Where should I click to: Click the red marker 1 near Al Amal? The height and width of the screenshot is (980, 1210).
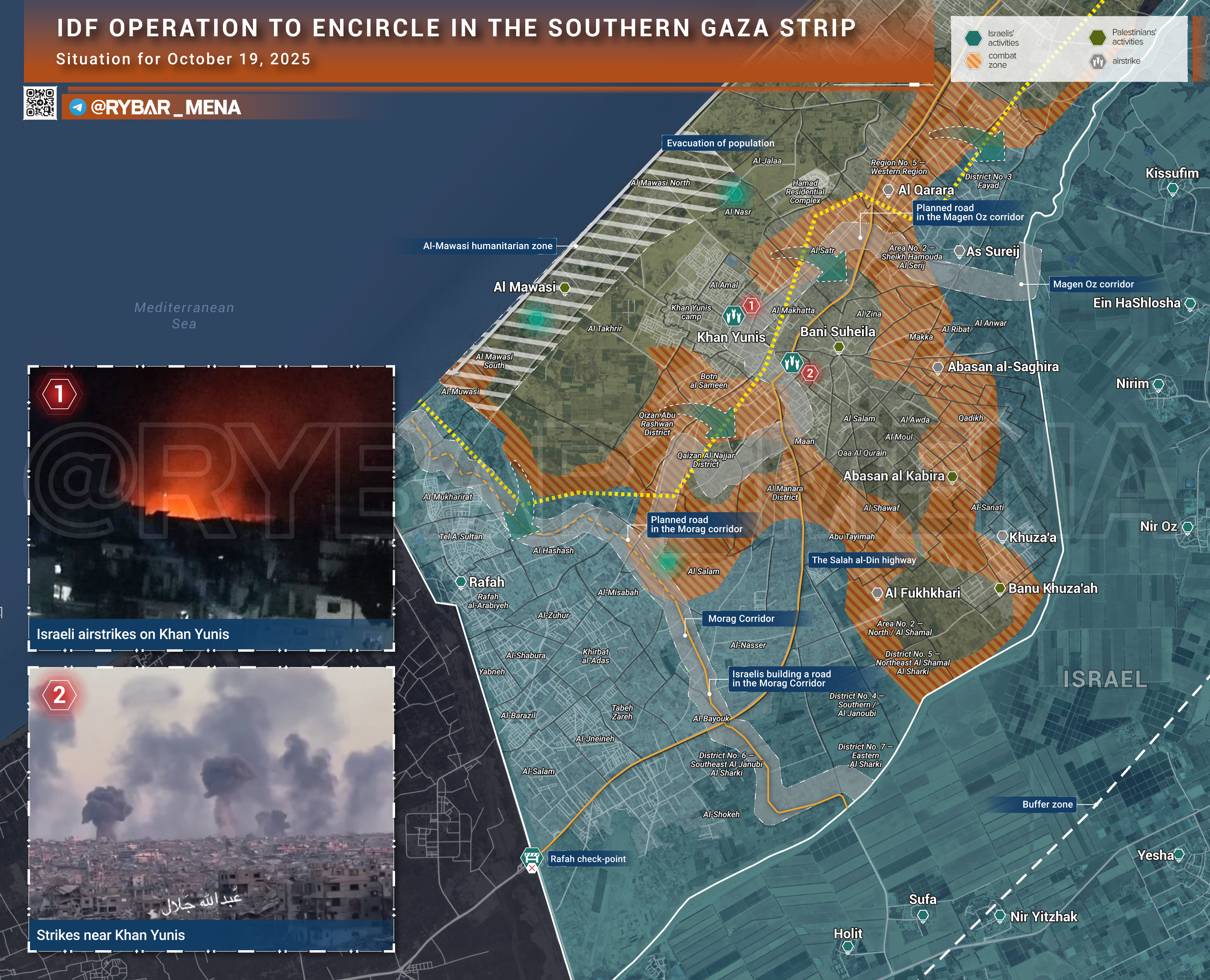pyautogui.click(x=751, y=306)
